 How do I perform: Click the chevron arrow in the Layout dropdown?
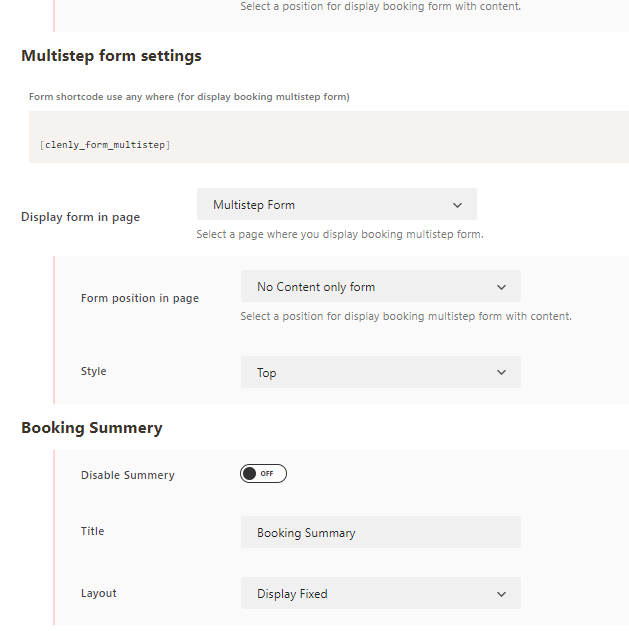(x=501, y=594)
